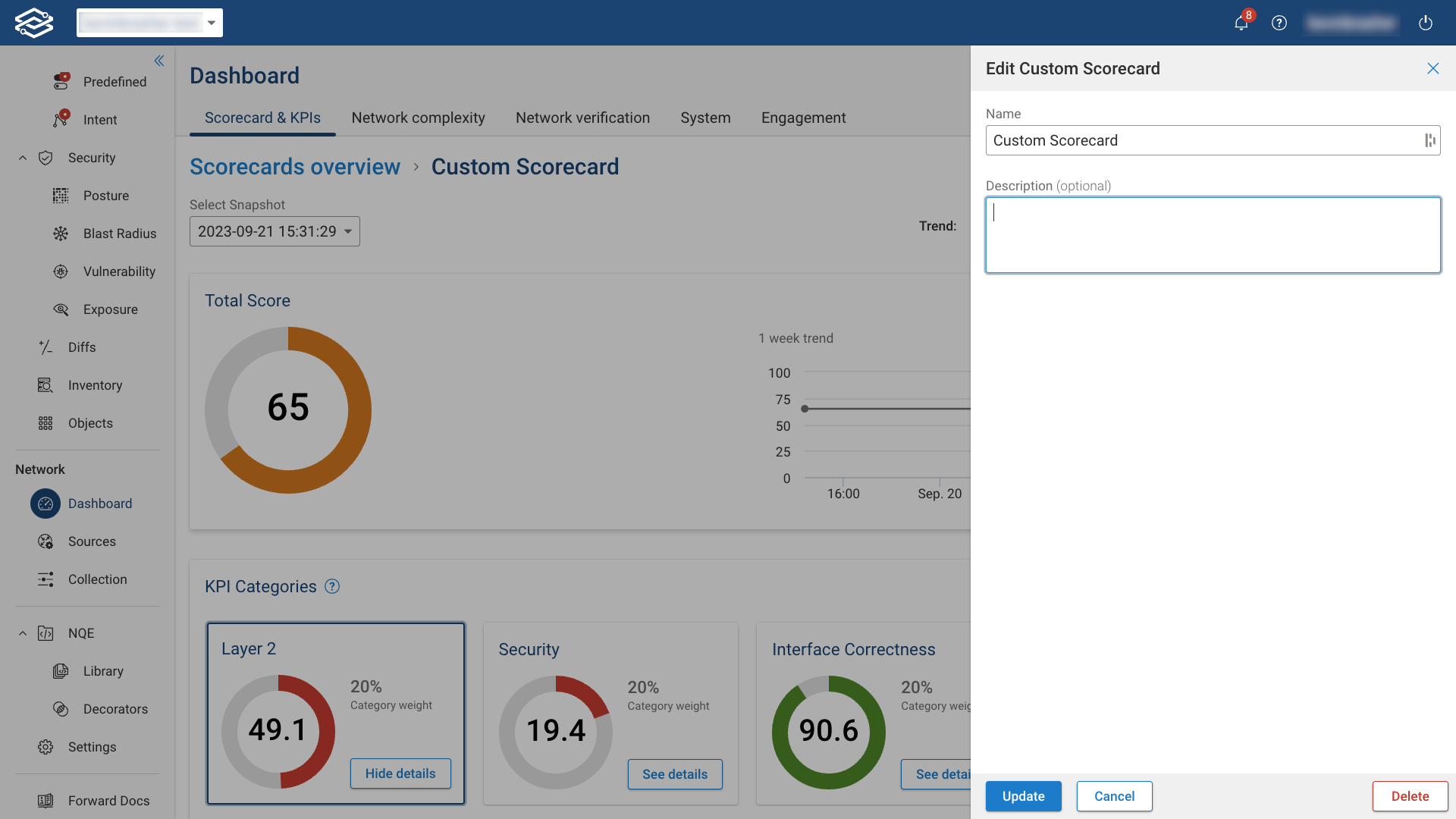Click the red Delete button
Viewport: 1456px width, 819px height.
[1410, 796]
